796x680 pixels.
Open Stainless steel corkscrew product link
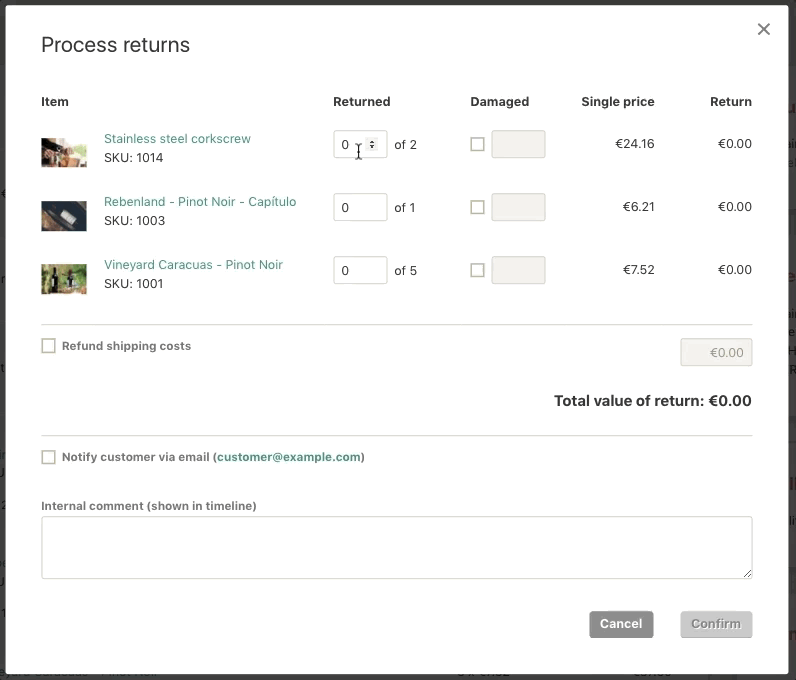[177, 139]
